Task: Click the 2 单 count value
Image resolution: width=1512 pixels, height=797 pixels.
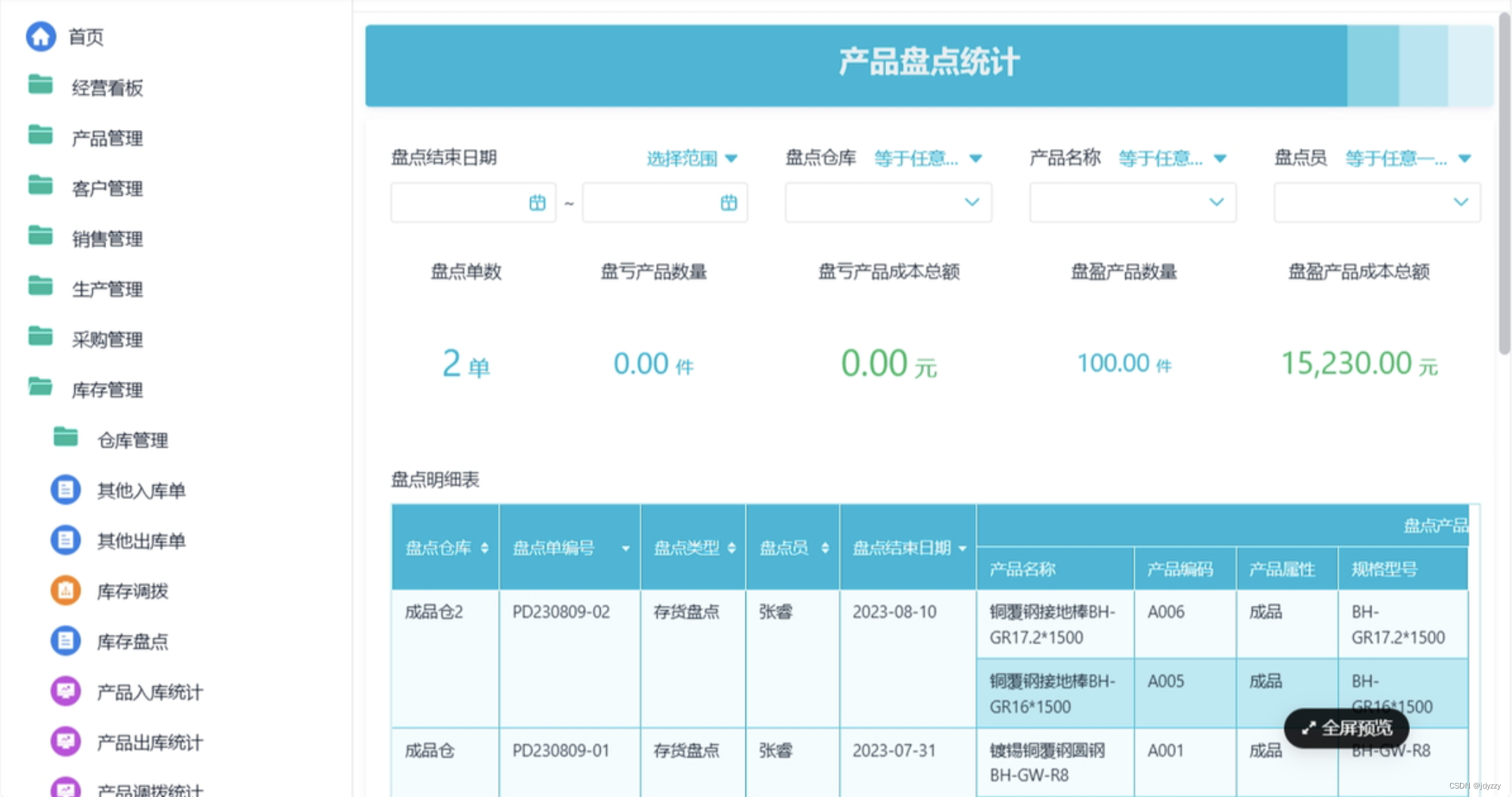Action: tap(466, 364)
